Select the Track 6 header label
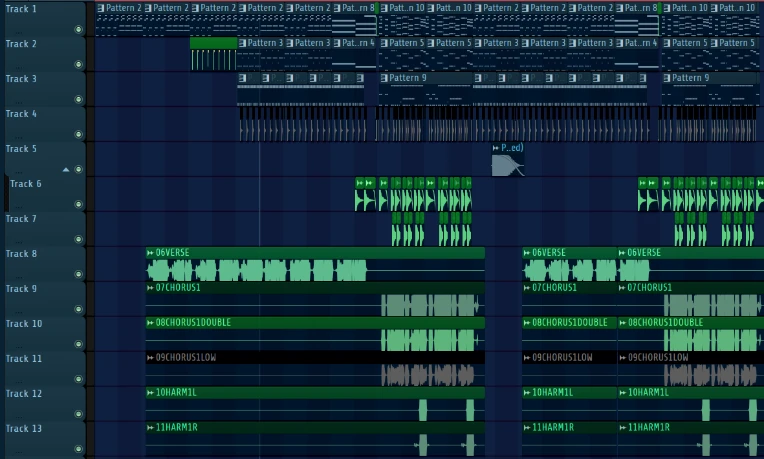 tap(25, 184)
